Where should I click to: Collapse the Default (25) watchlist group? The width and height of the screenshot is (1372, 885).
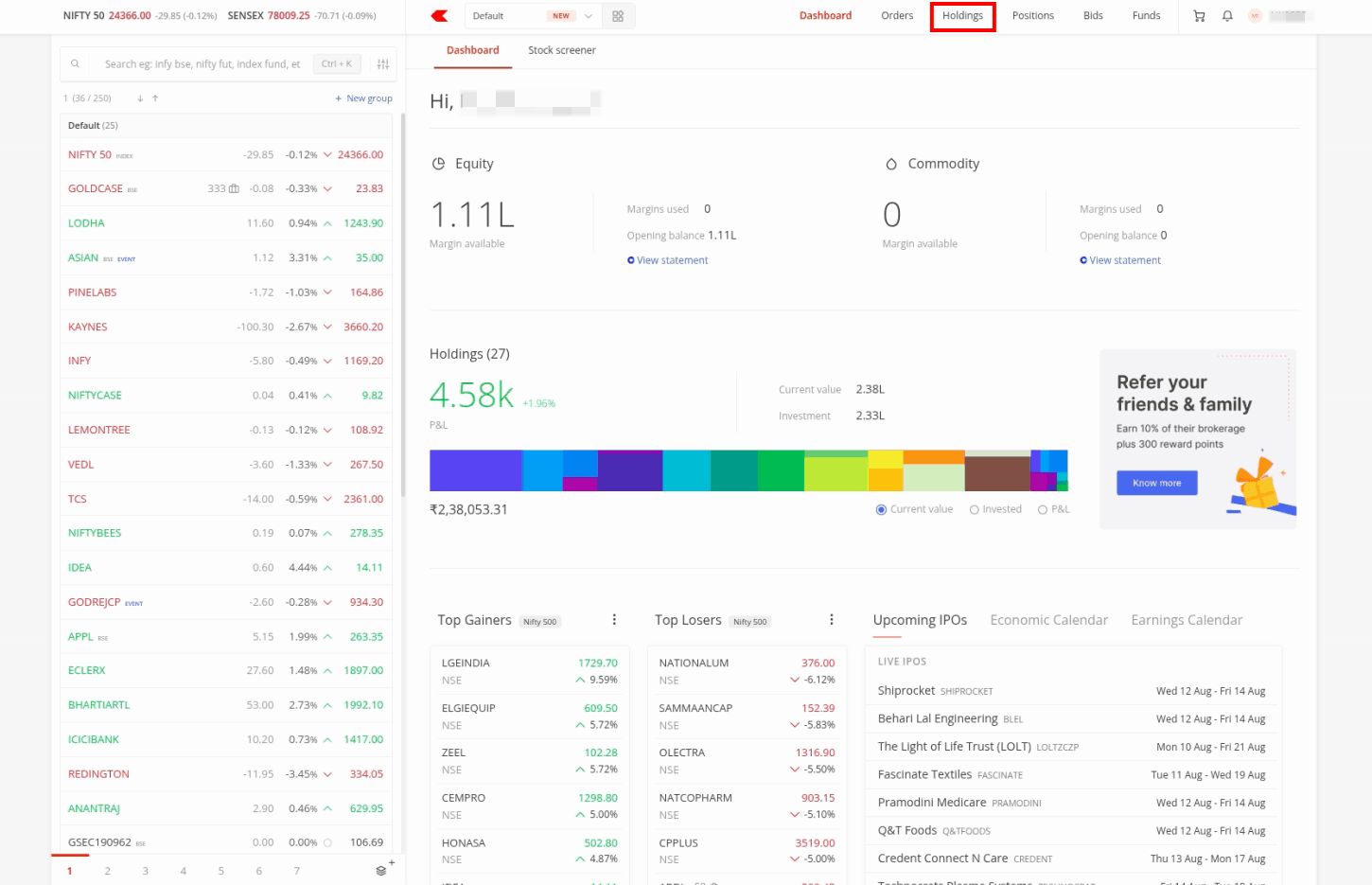(x=225, y=125)
